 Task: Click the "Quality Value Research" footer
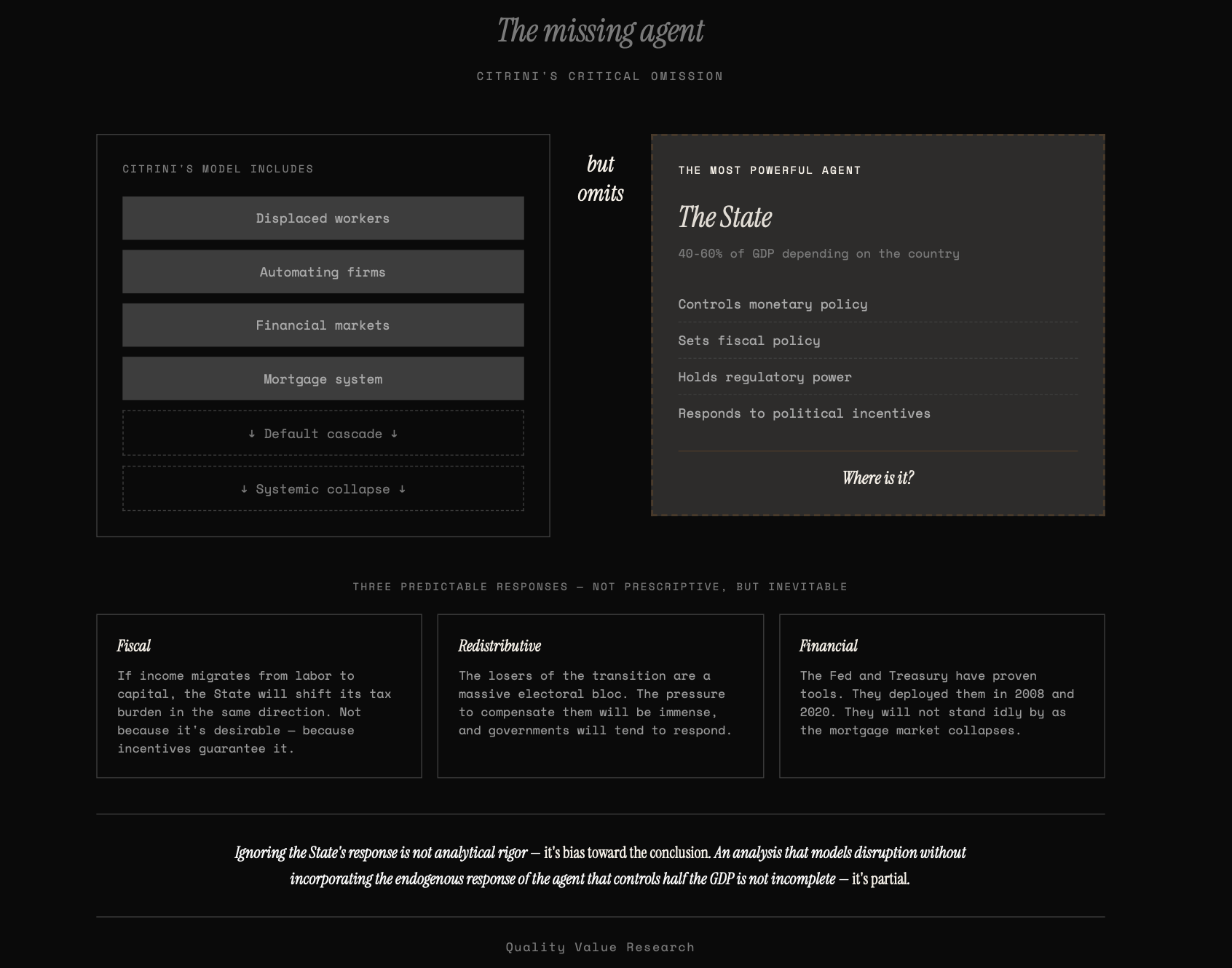(x=600, y=947)
